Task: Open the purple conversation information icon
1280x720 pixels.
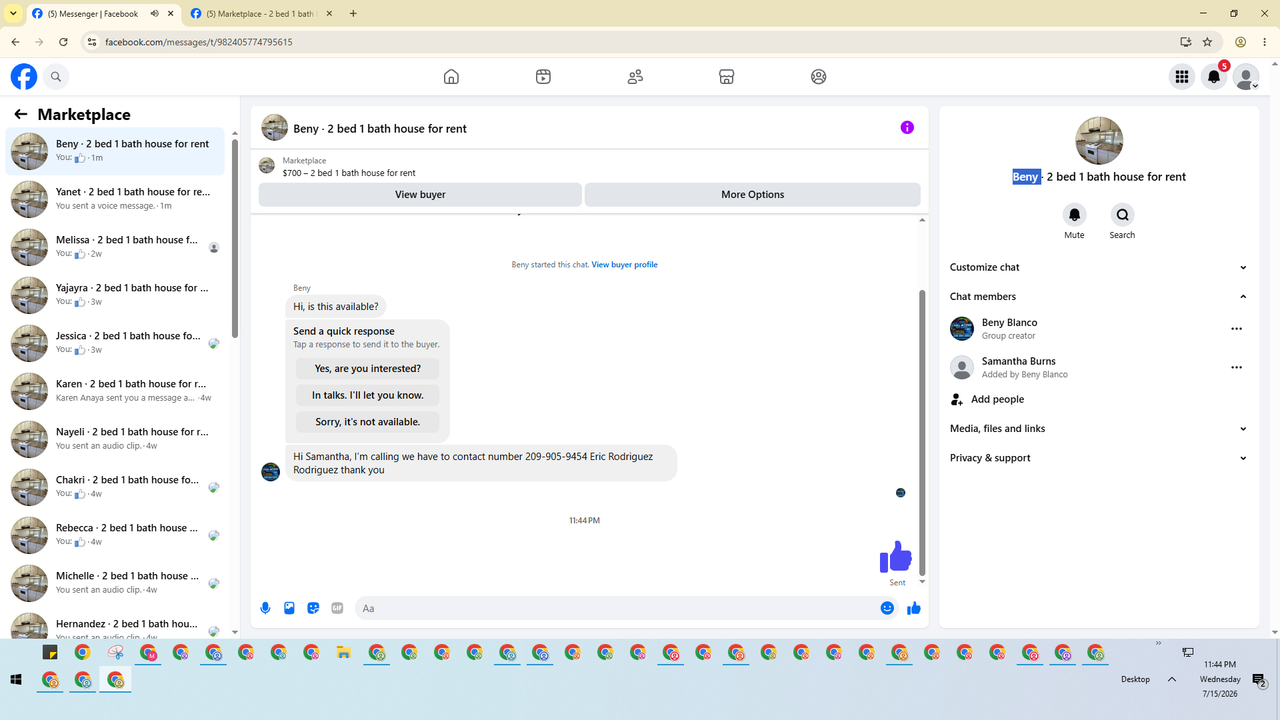Action: pos(907,127)
